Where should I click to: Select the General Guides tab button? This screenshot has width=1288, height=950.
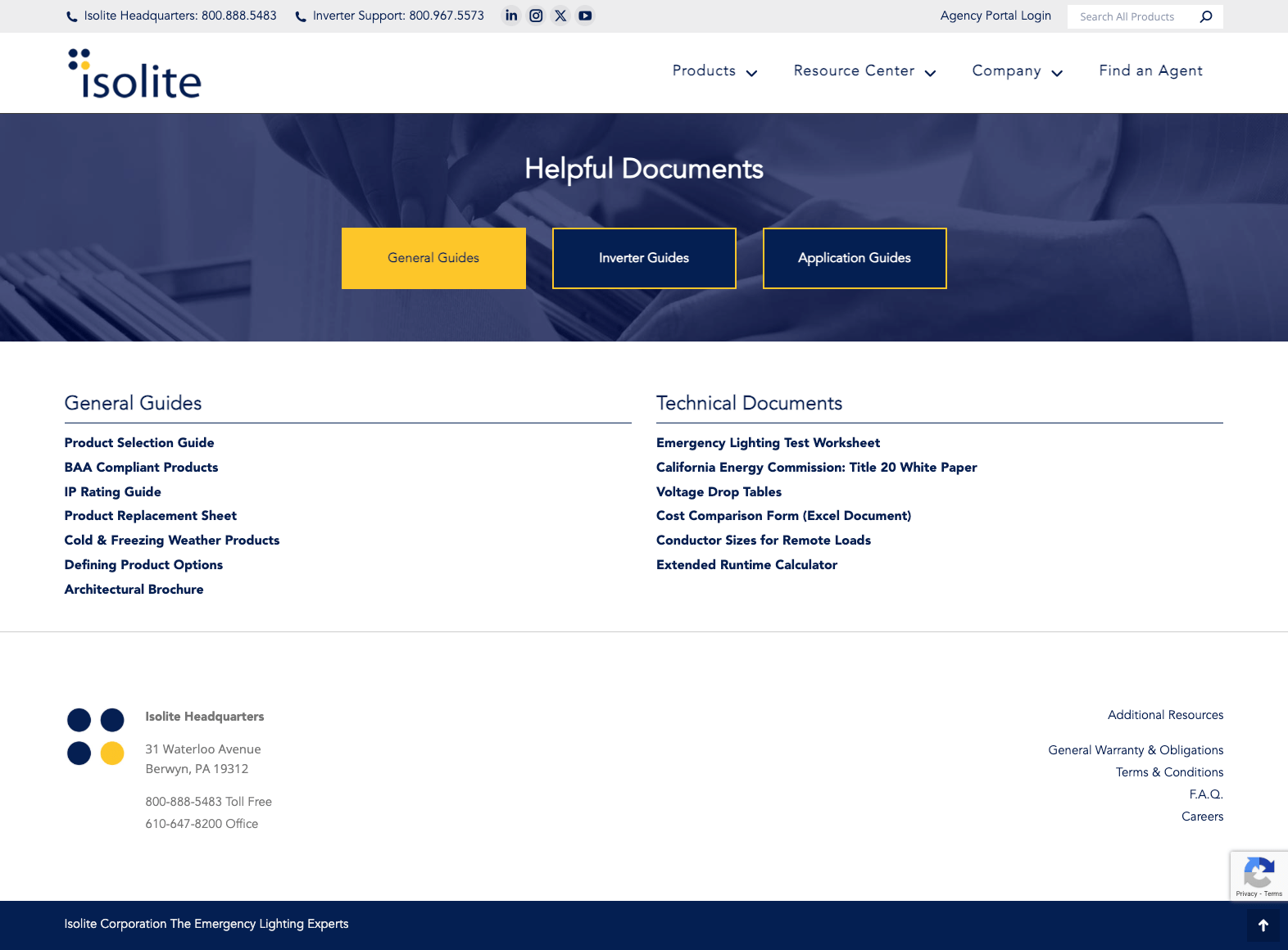pos(433,258)
